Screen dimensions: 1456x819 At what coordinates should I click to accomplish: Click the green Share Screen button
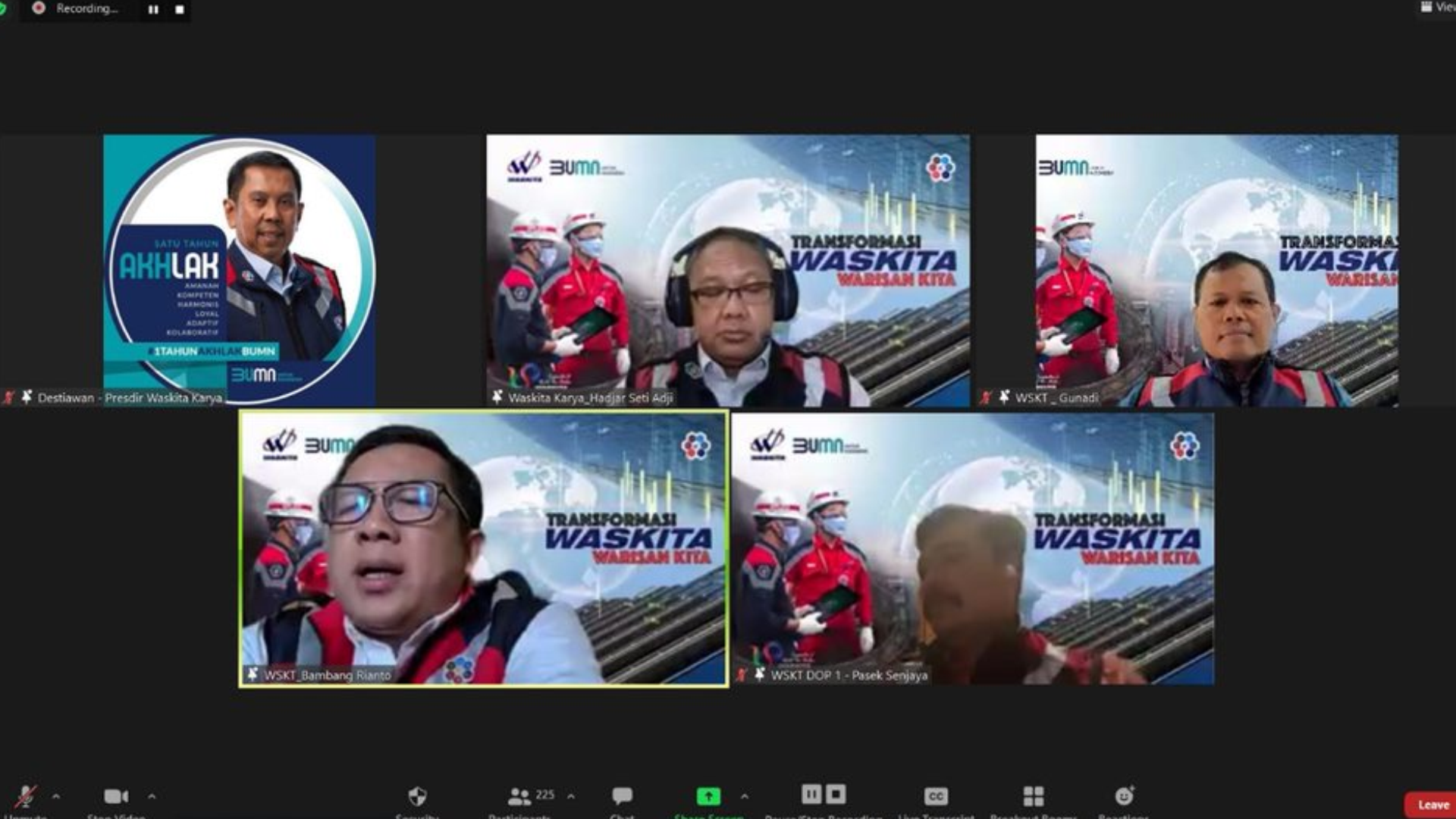708,796
